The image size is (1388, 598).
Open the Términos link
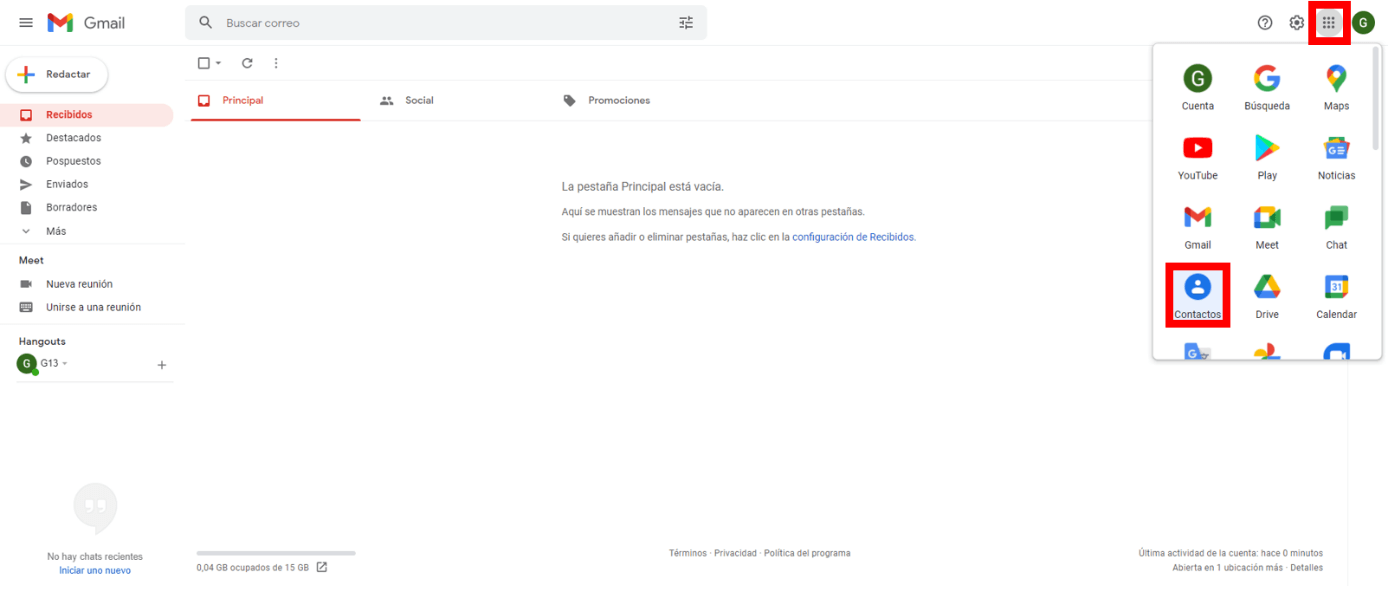688,553
